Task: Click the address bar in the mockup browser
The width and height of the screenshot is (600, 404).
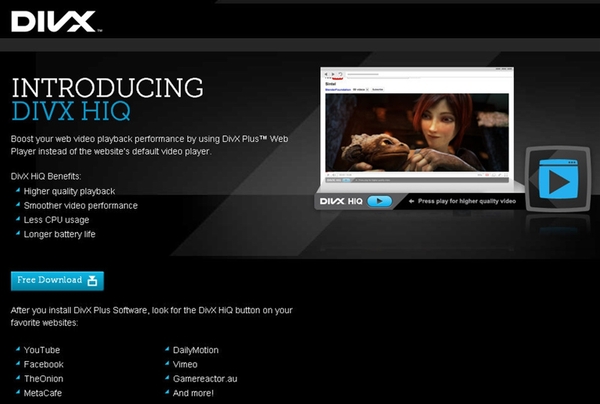Action: tap(429, 74)
